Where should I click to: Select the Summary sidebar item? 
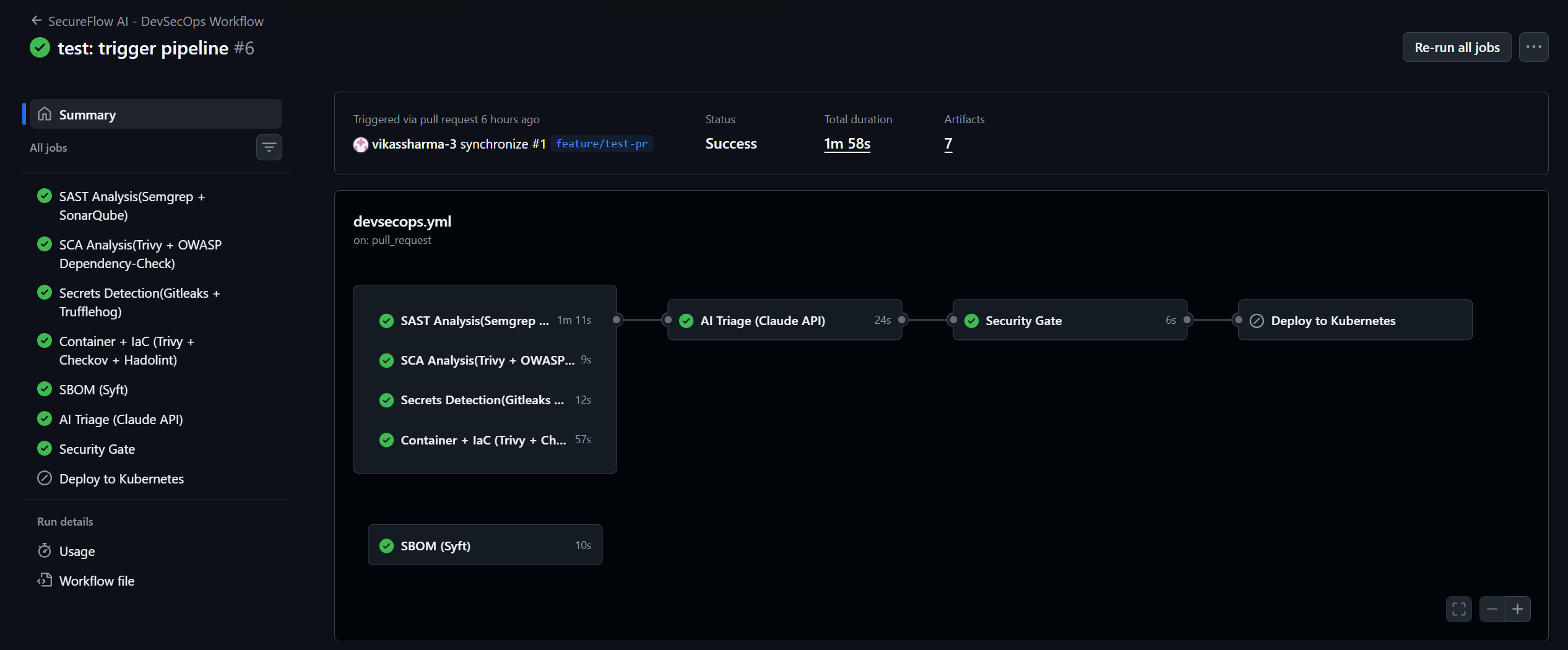pyautogui.click(x=156, y=114)
